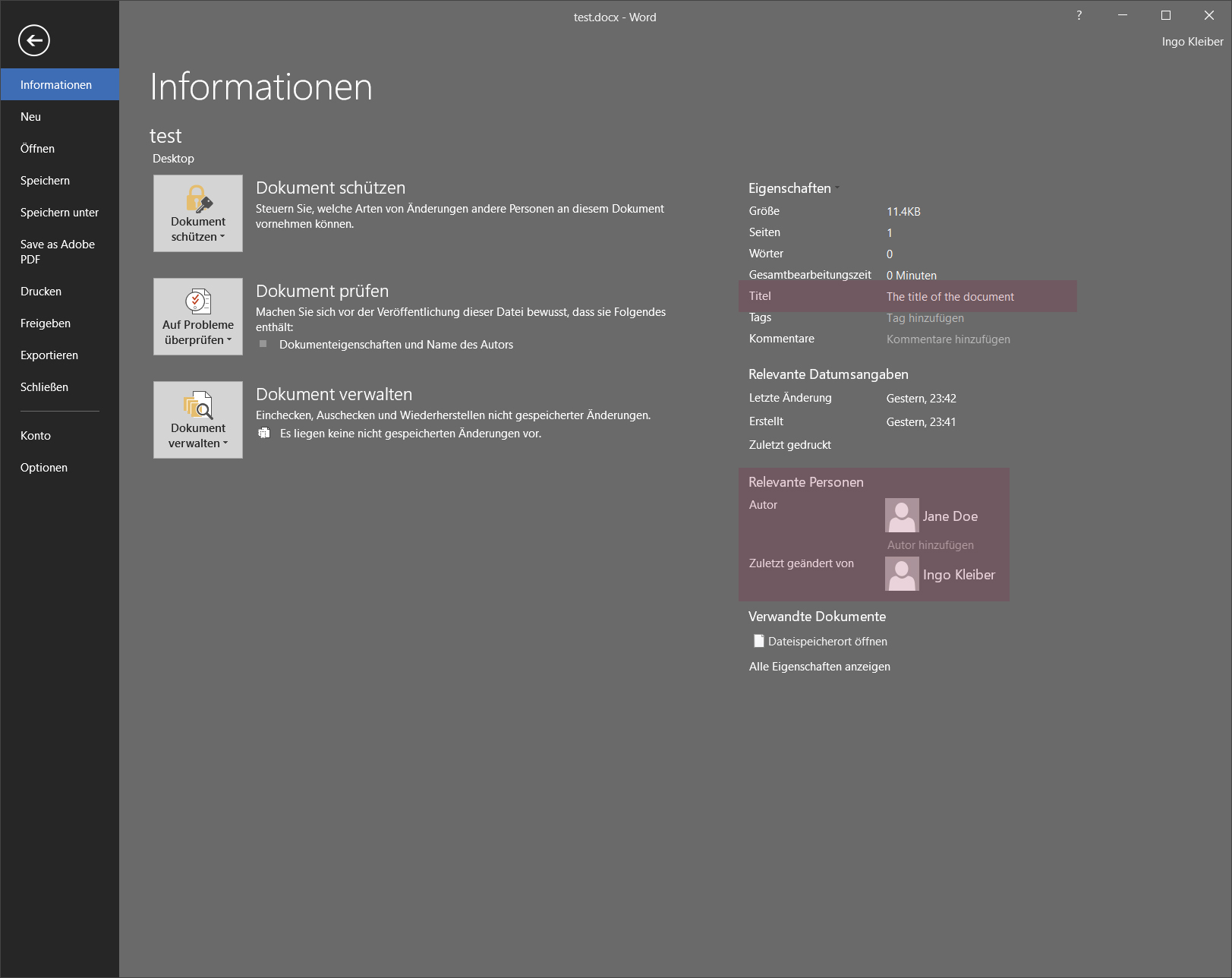
Task: Select the Informationen menu item
Action: tap(60, 84)
